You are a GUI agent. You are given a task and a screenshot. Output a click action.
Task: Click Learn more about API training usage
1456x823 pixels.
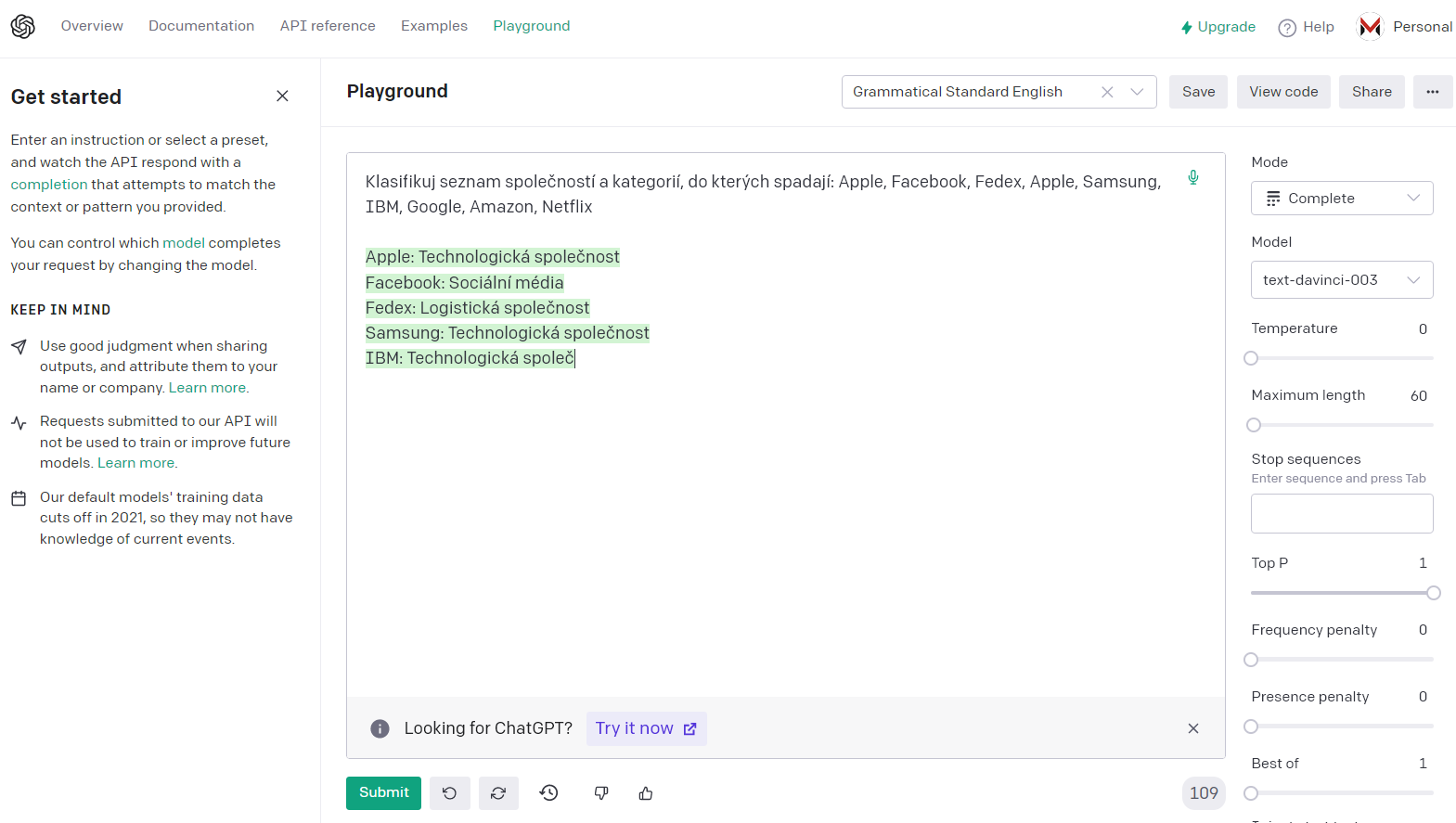[x=136, y=463]
